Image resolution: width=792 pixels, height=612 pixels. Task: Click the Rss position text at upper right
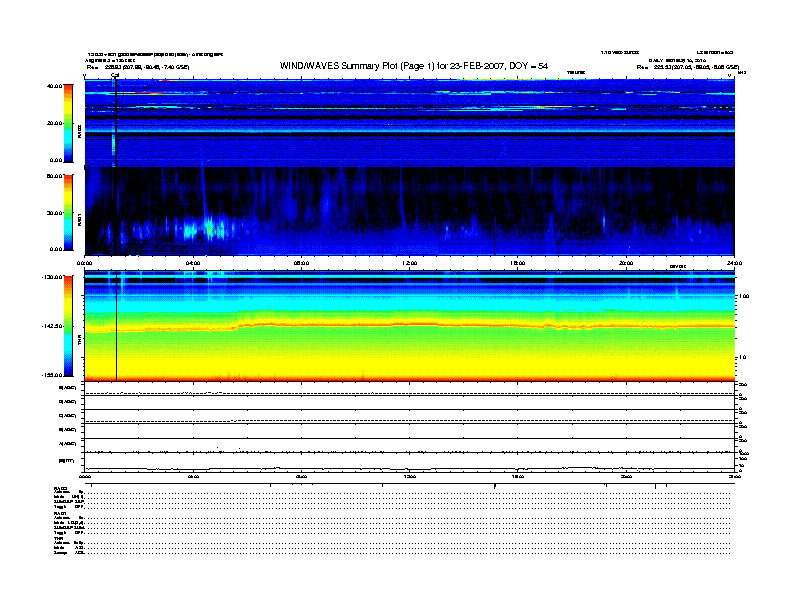687,67
